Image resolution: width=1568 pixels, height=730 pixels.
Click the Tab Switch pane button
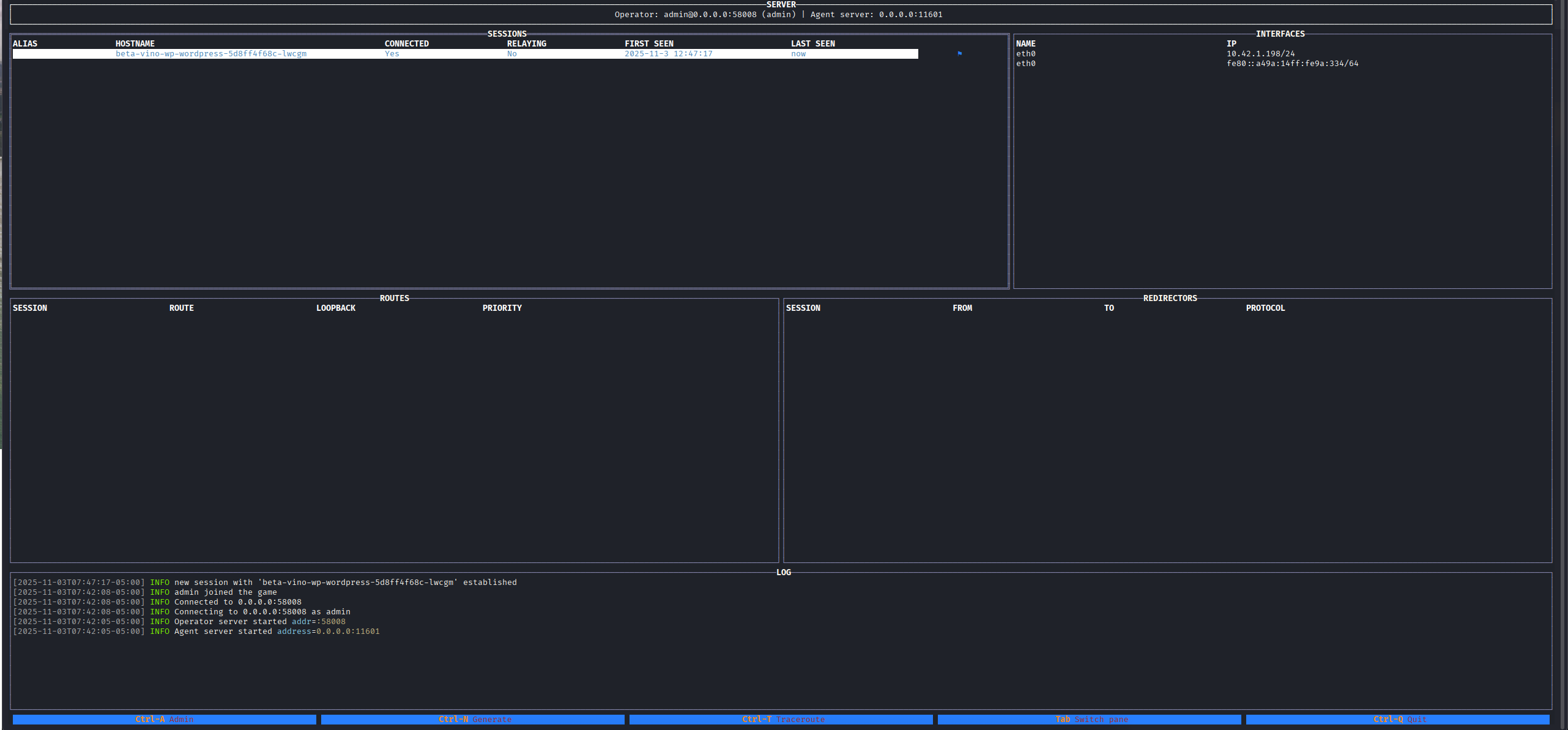tap(1090, 719)
